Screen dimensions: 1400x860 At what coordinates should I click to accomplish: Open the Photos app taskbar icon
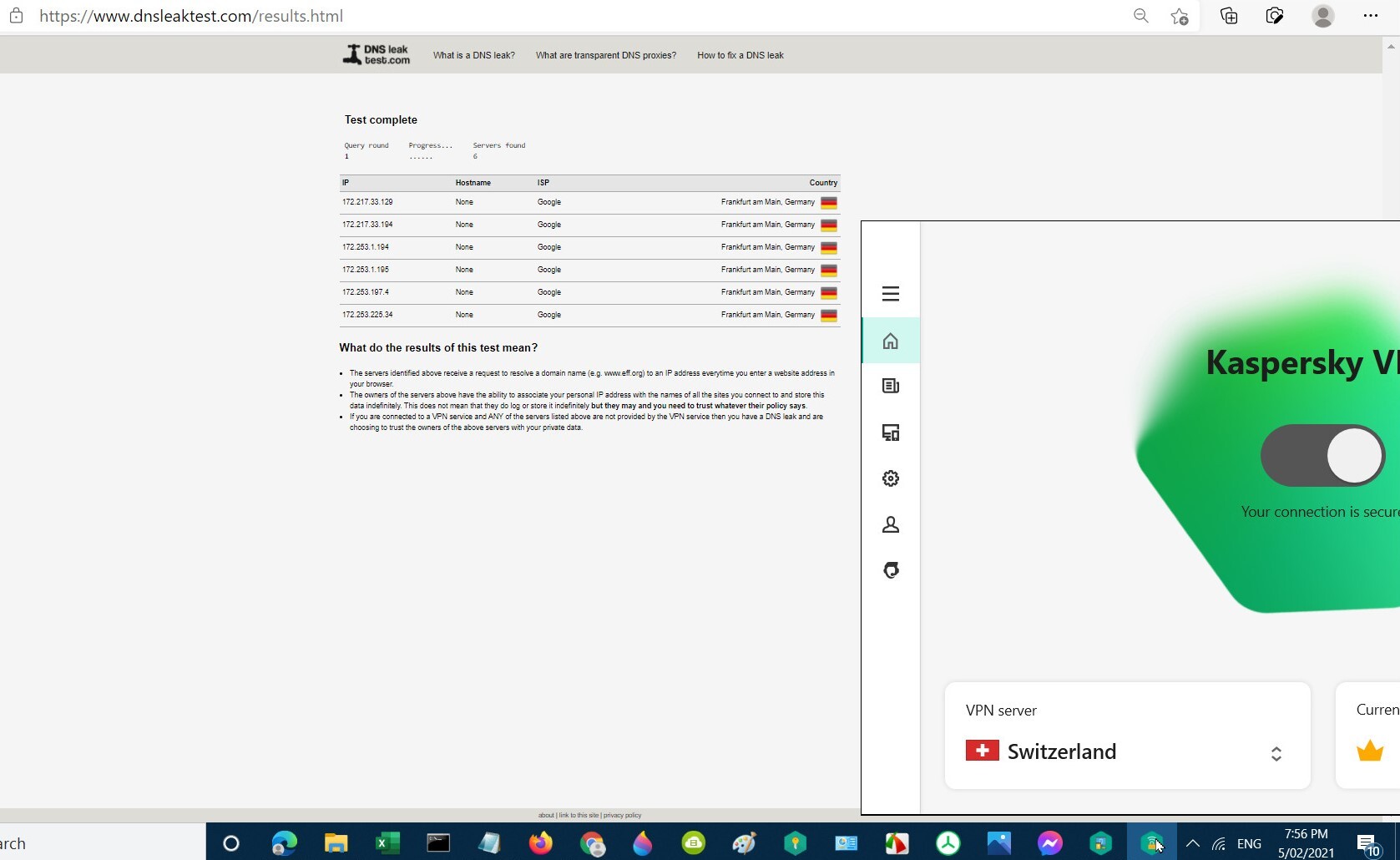pyautogui.click(x=999, y=843)
